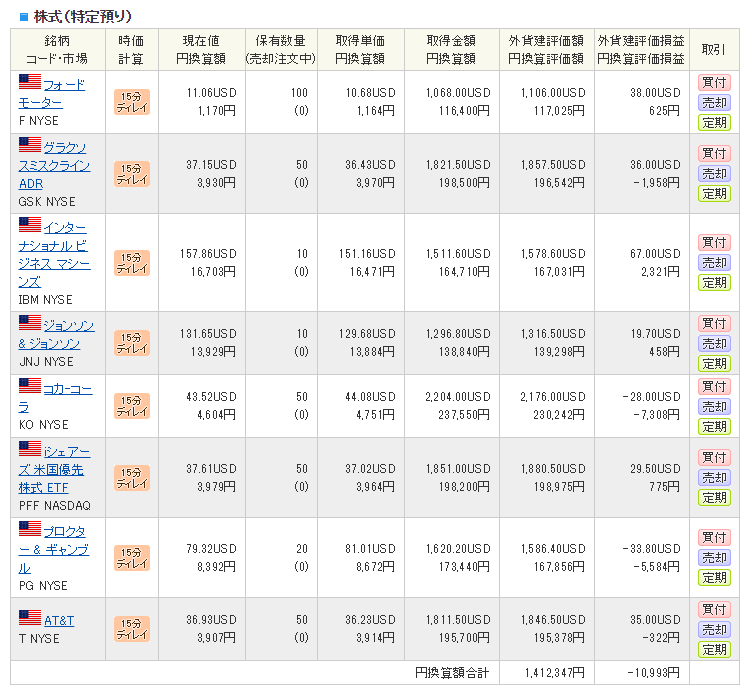Click the 15分ディレイ badge in KO row
The height and width of the screenshot is (693, 743).
[x=132, y=406]
